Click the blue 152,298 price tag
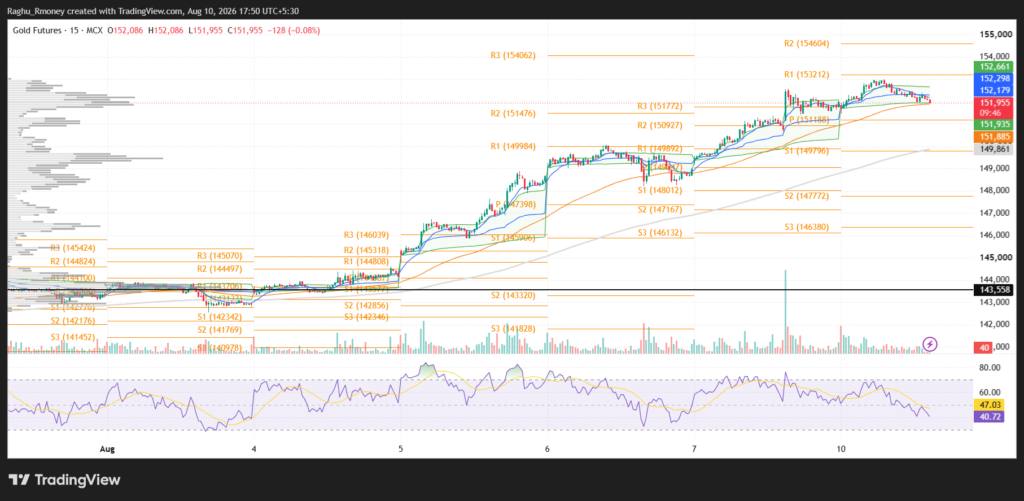 point(992,78)
